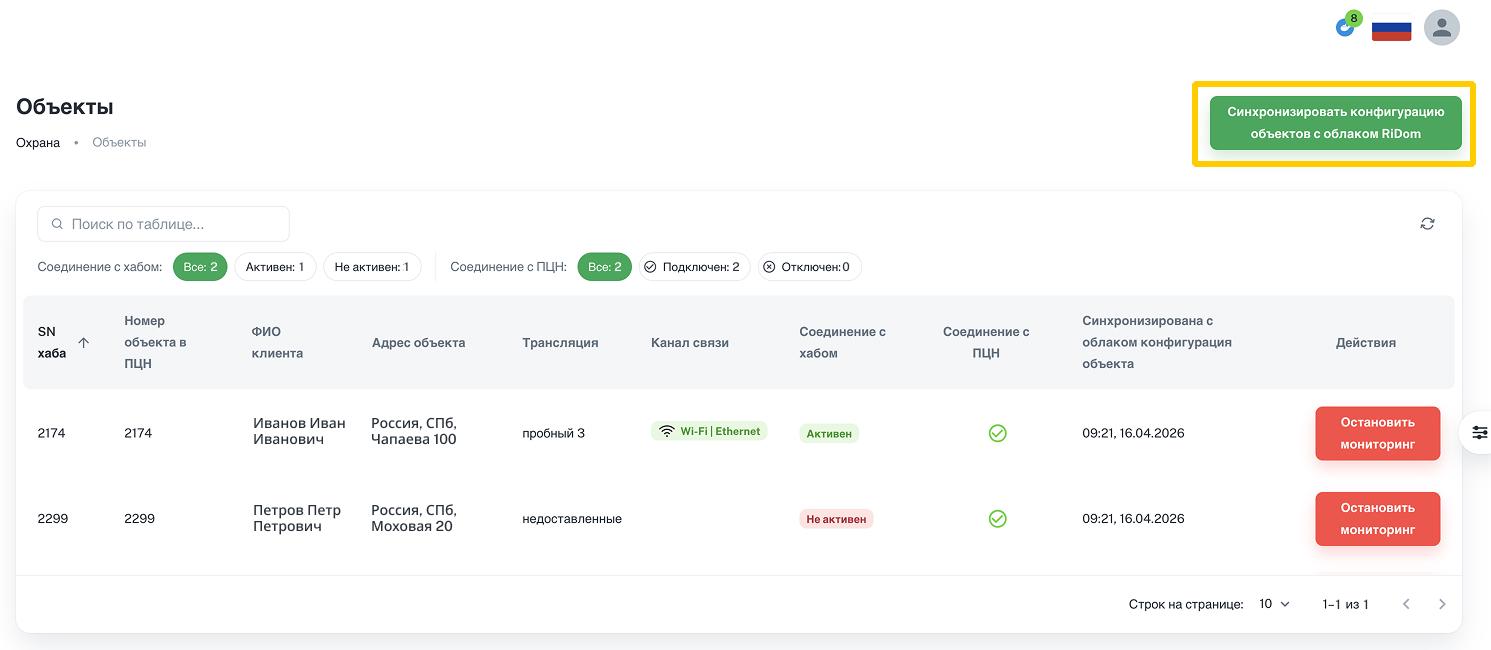Screen dimensions: 1491x650
Task: Open the column settings sliders icon
Action: pos(1479,433)
